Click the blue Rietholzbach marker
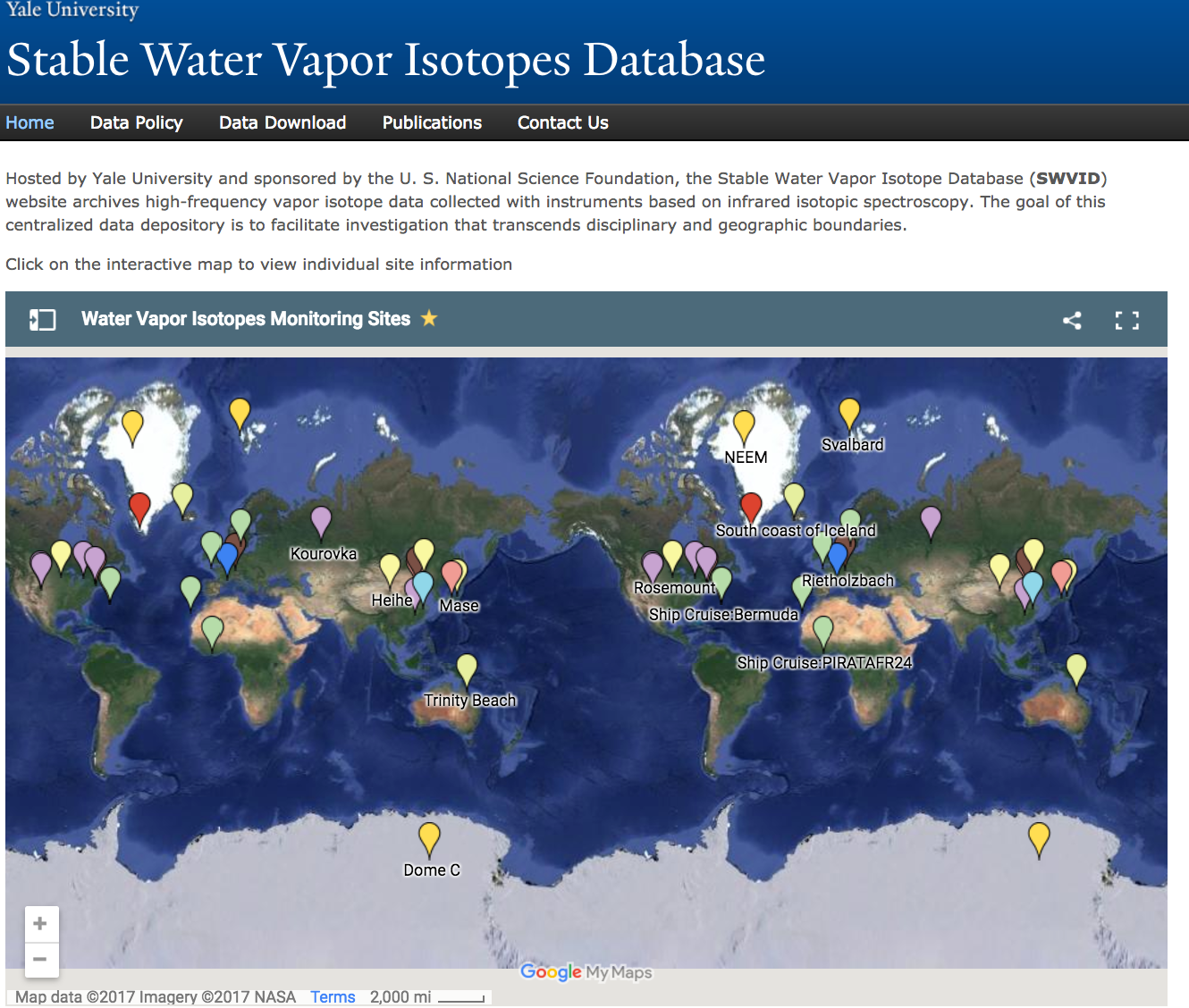The width and height of the screenshot is (1189, 1008). coord(838,557)
